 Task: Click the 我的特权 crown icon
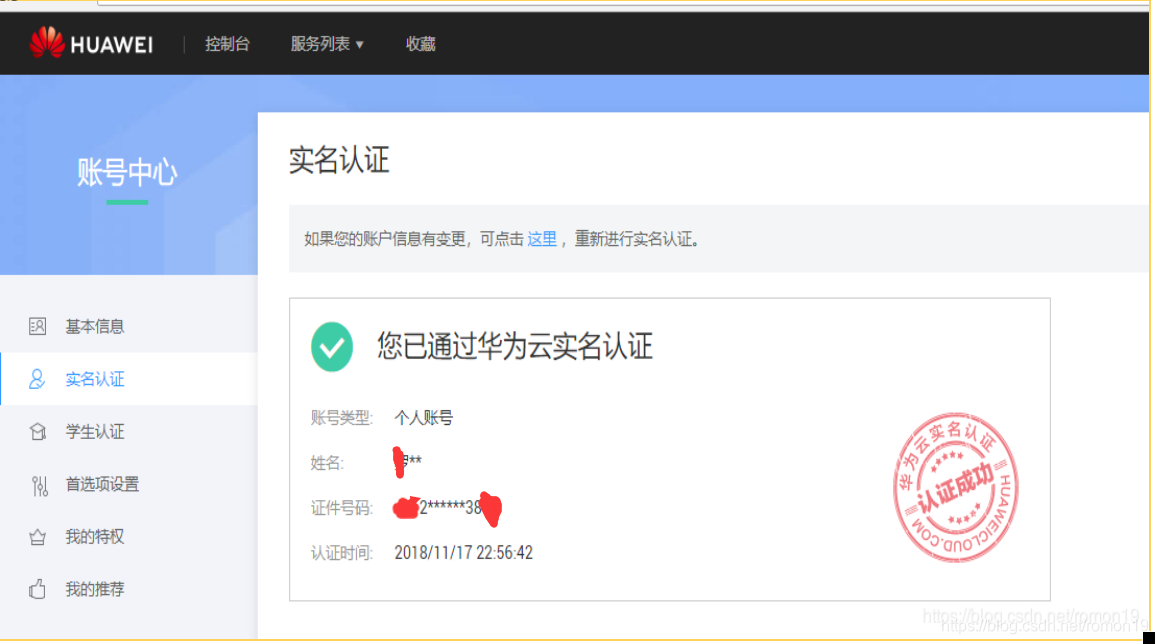38,537
